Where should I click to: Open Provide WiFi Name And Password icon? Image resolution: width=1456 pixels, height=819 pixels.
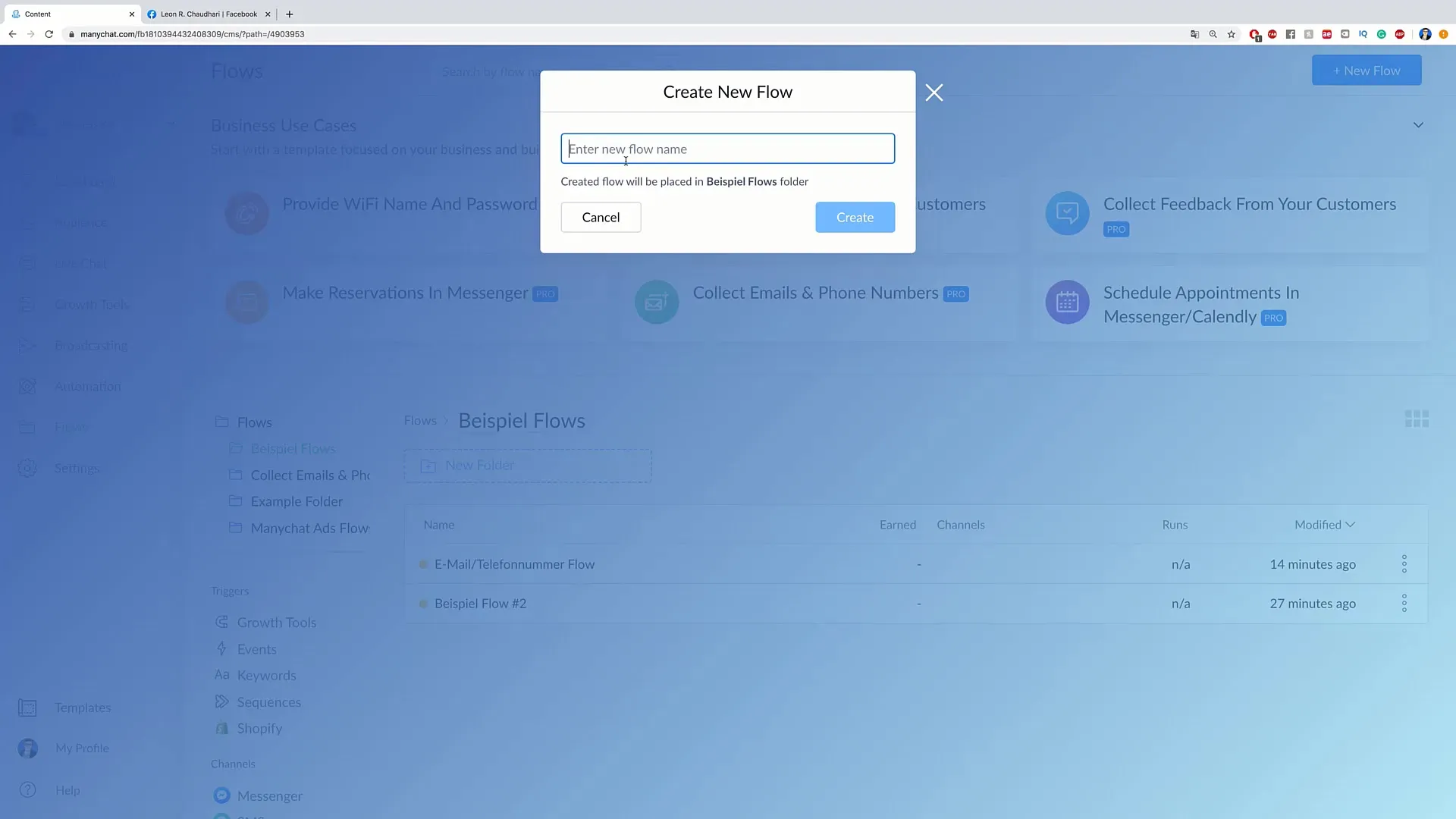point(246,213)
